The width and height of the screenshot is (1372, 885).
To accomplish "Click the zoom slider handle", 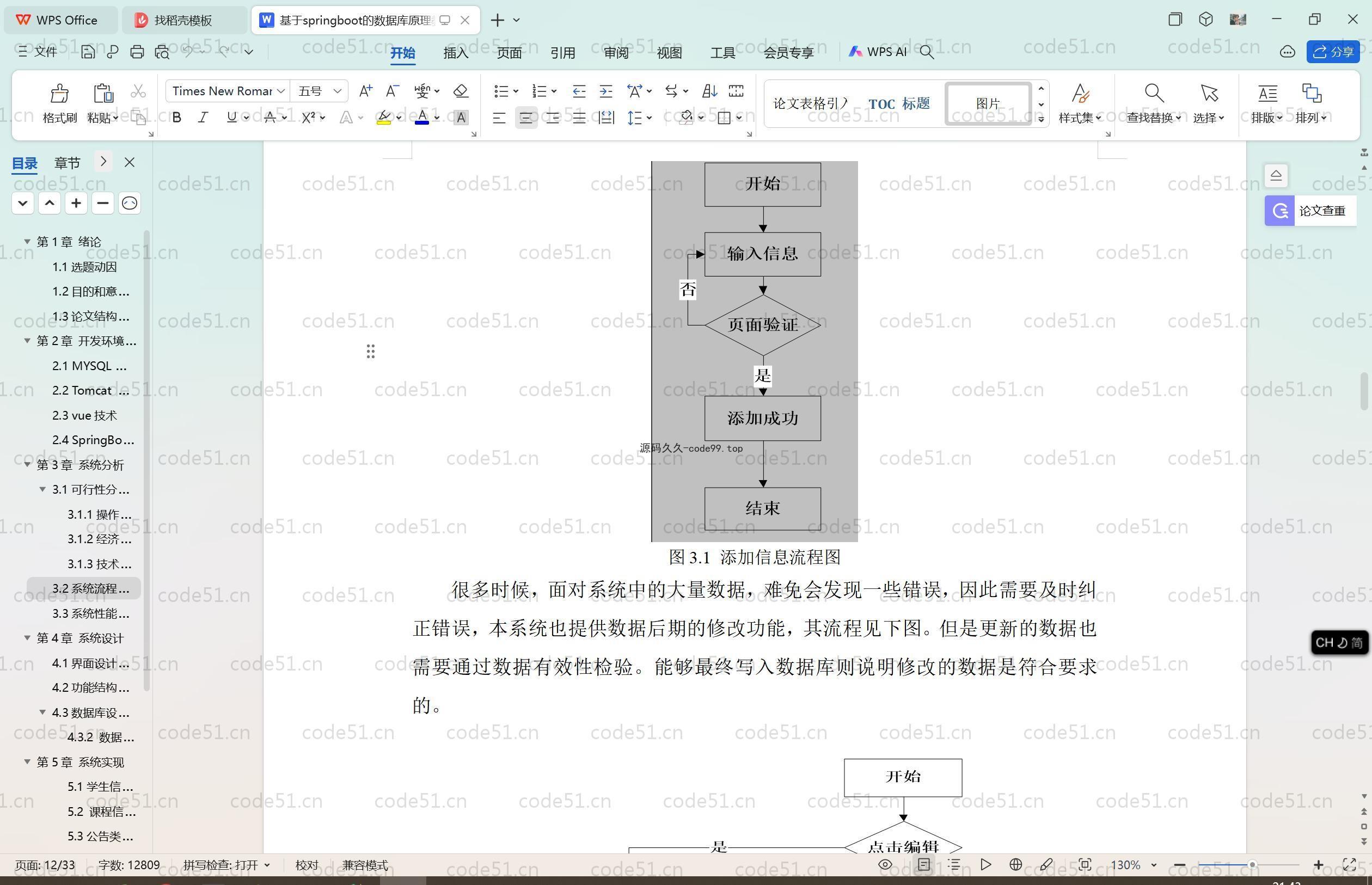I will pos(1252,864).
